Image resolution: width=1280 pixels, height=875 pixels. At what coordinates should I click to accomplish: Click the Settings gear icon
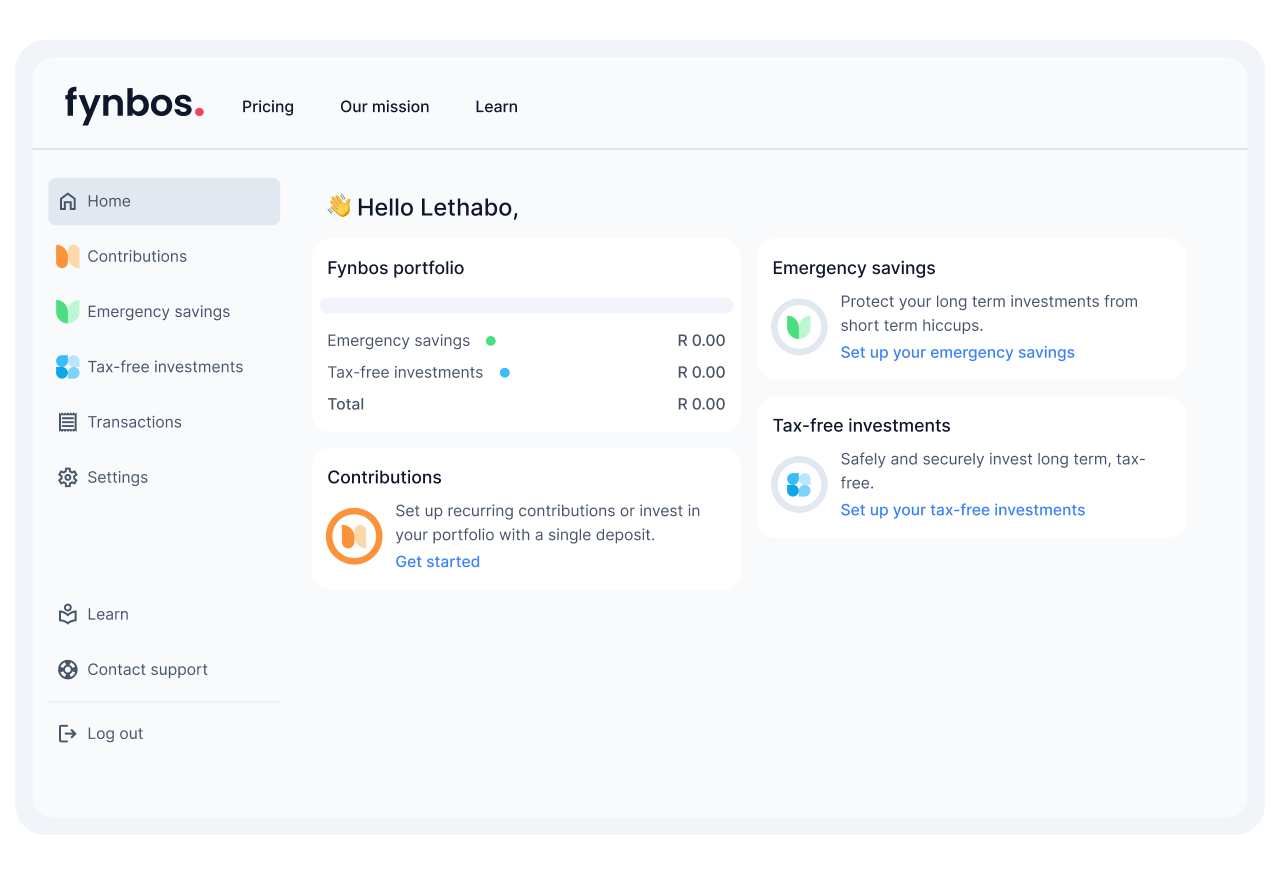pyautogui.click(x=68, y=478)
